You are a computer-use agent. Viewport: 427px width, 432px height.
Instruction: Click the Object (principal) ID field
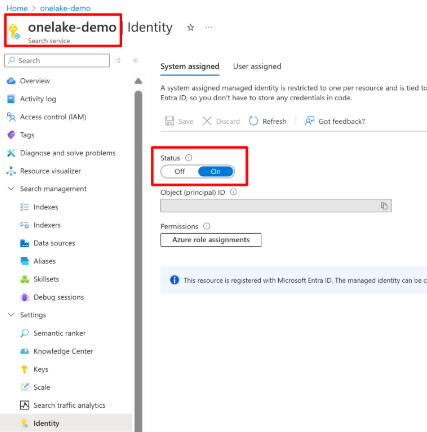point(276,206)
